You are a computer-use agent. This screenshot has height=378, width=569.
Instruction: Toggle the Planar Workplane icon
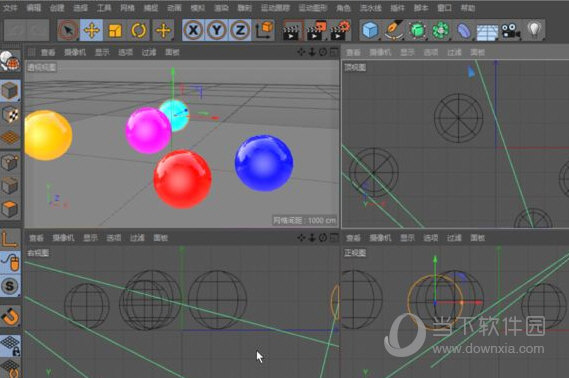click(x=10, y=368)
